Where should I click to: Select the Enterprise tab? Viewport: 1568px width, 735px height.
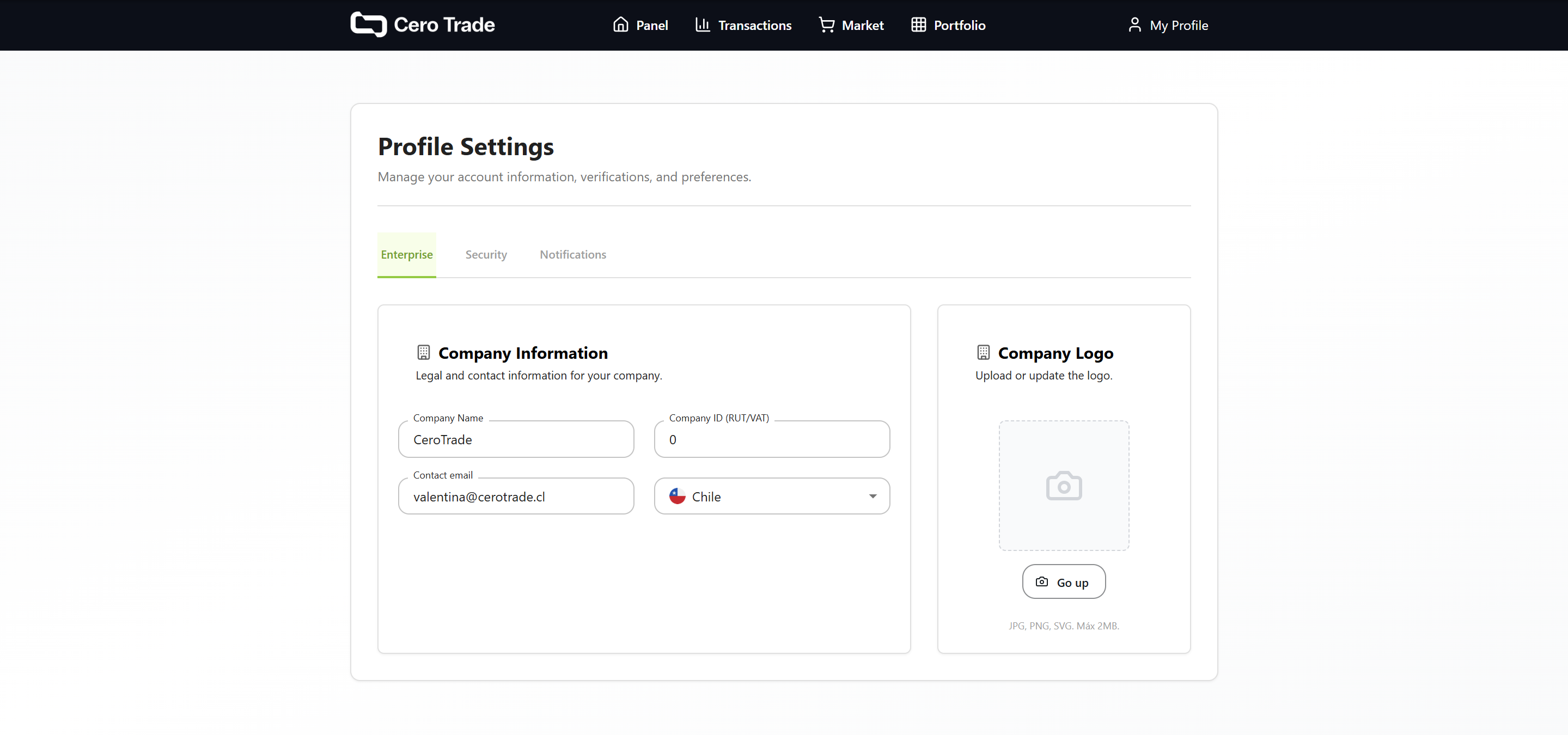pos(407,254)
